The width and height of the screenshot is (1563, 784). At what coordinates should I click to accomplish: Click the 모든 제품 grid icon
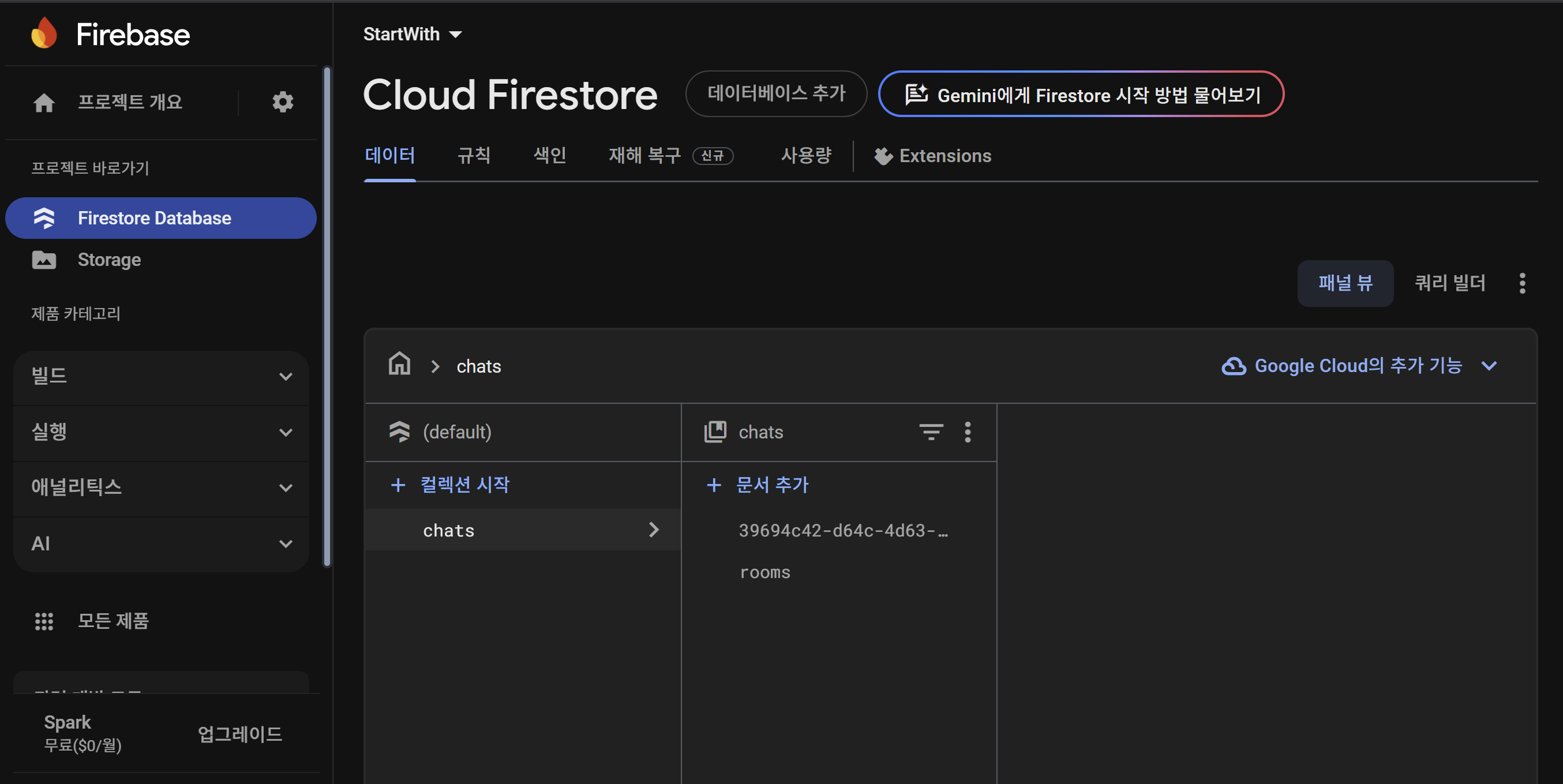44,621
